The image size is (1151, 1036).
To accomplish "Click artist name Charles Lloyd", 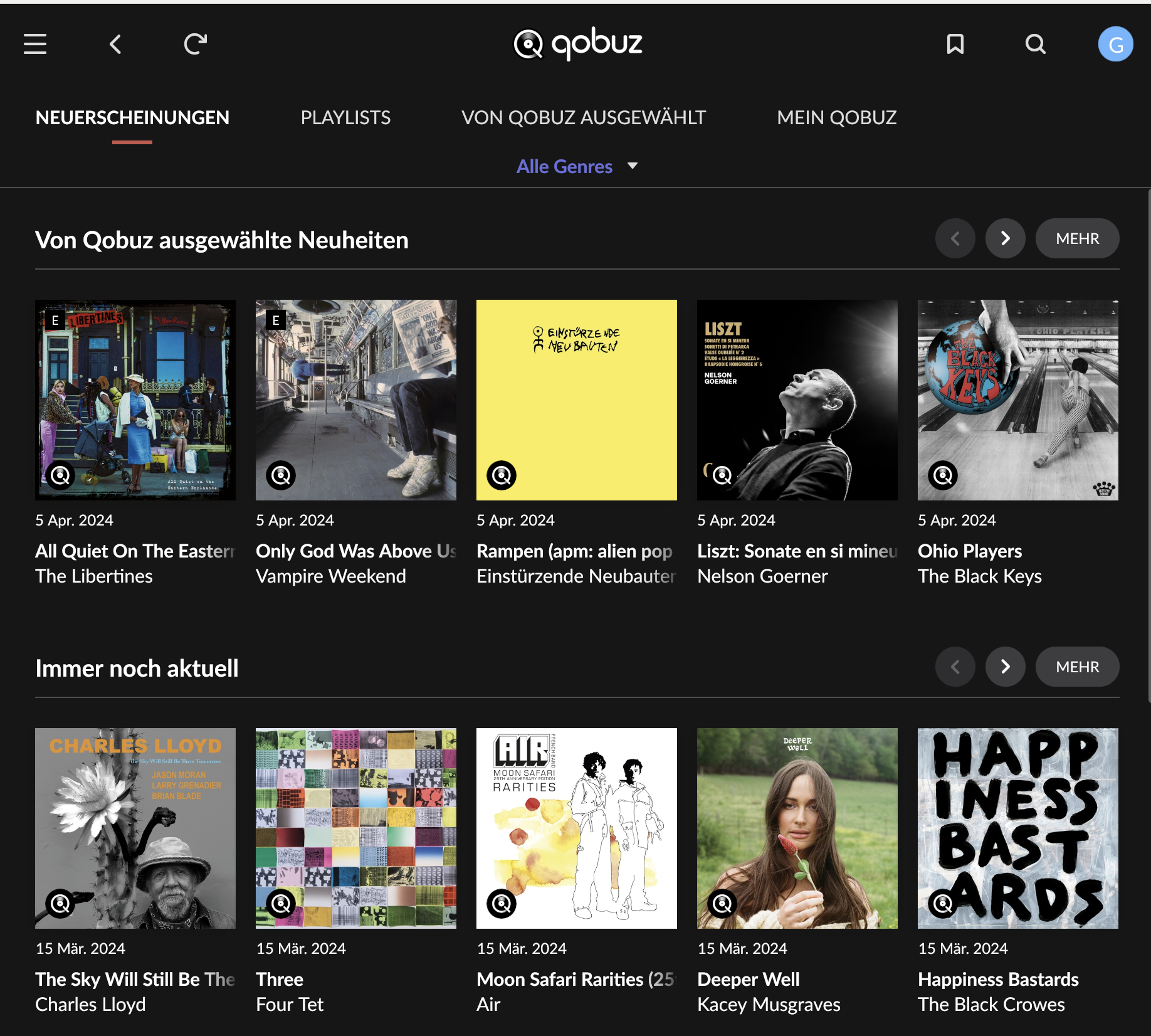I will click(90, 1004).
